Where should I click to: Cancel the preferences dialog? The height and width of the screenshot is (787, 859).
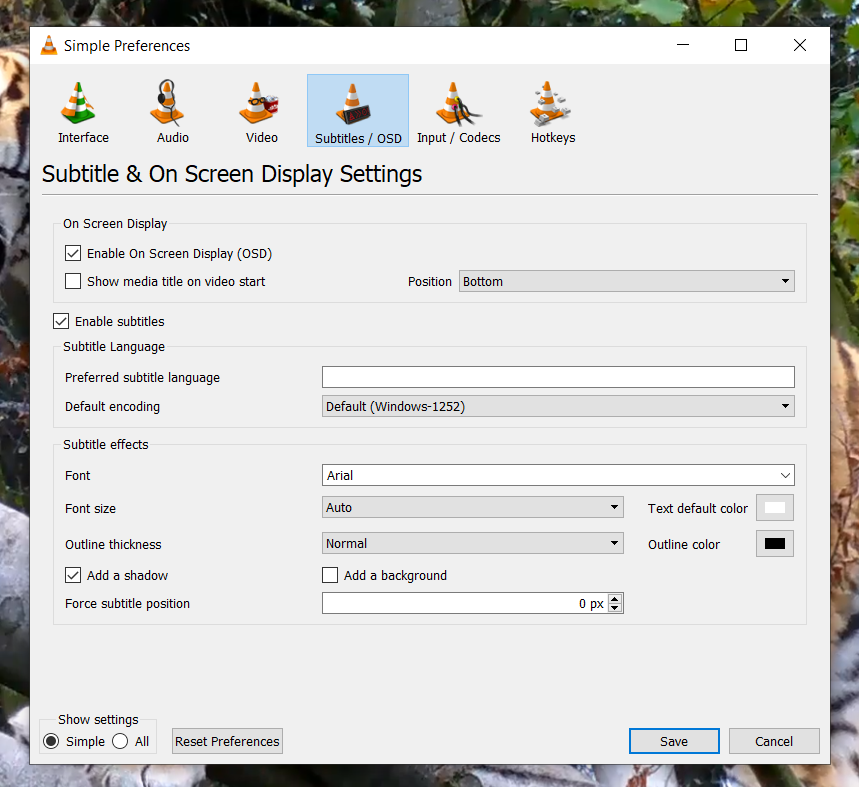(x=774, y=741)
